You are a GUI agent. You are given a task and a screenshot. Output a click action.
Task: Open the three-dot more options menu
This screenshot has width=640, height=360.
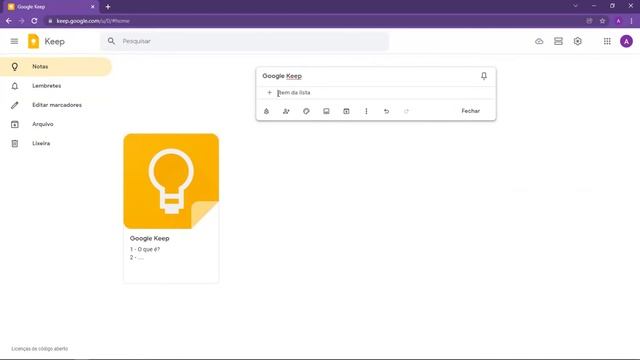click(x=366, y=111)
